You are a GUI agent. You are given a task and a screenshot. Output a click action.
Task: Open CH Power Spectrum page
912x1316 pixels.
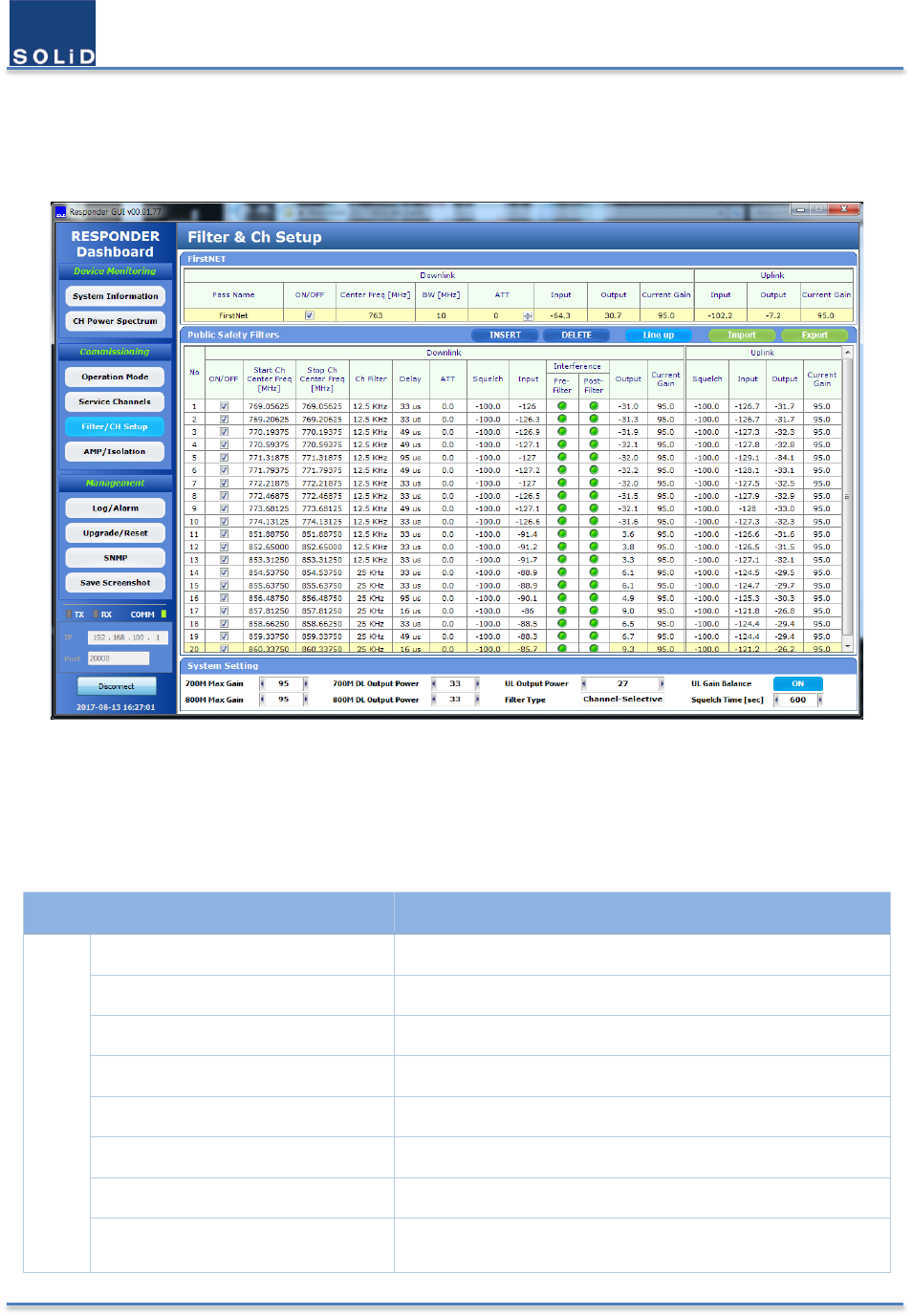(116, 321)
